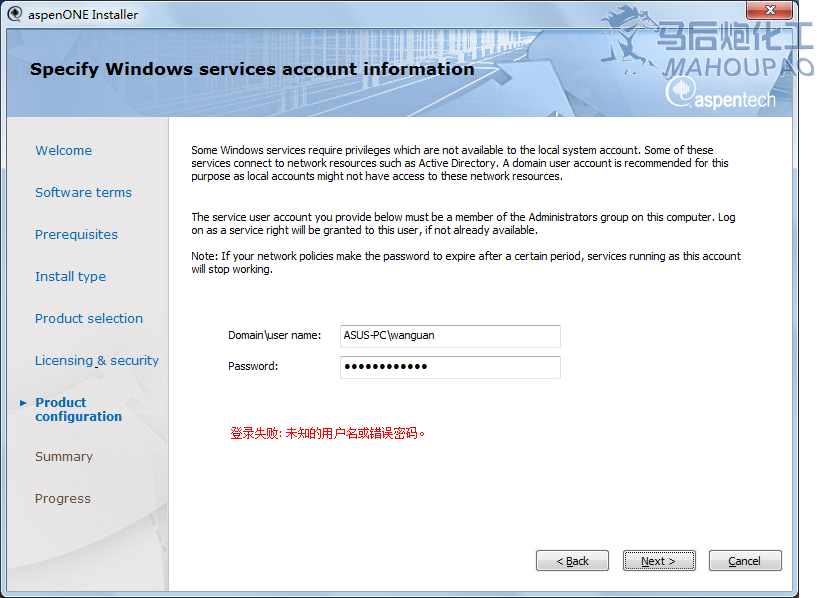This screenshot has height=598, width=819.
Task: Click the current step arrow marker
Action: pyautogui.click(x=23, y=403)
